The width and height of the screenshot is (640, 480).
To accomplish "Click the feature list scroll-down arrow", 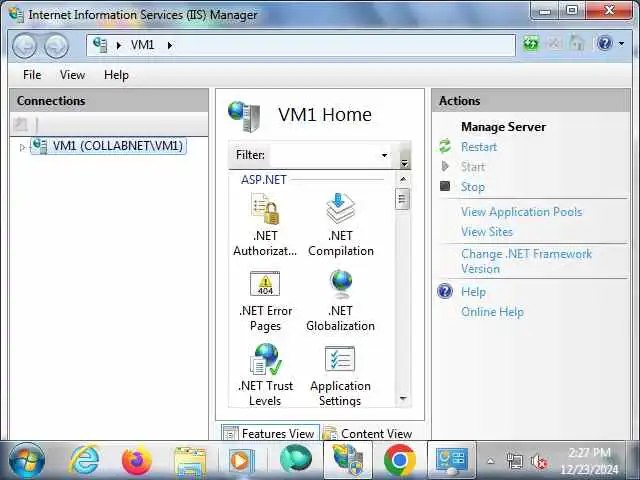I will pyautogui.click(x=403, y=398).
